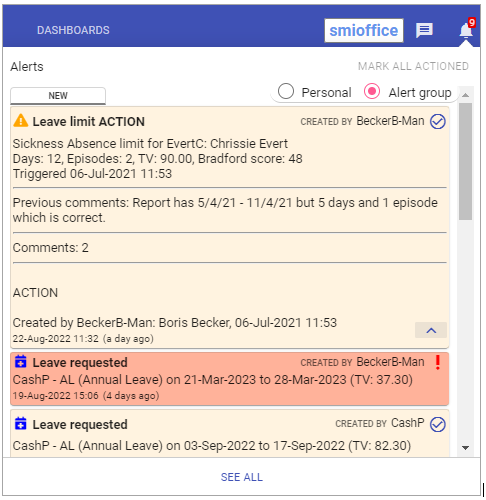
Task: Click calendar icon on red Leave requested alert
Action: point(21,361)
